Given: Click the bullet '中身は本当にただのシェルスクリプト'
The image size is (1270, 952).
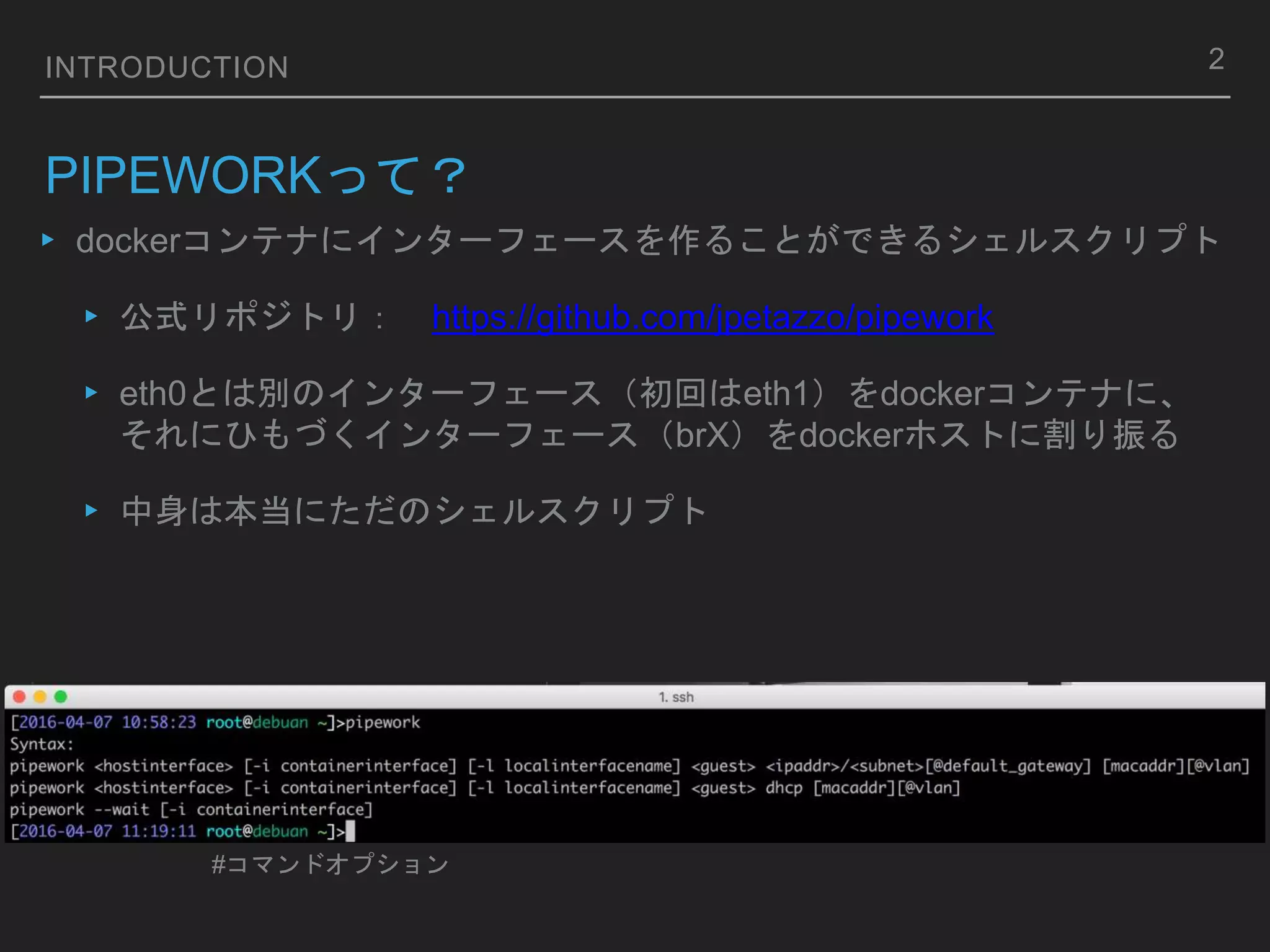Looking at the screenshot, I should (x=414, y=511).
